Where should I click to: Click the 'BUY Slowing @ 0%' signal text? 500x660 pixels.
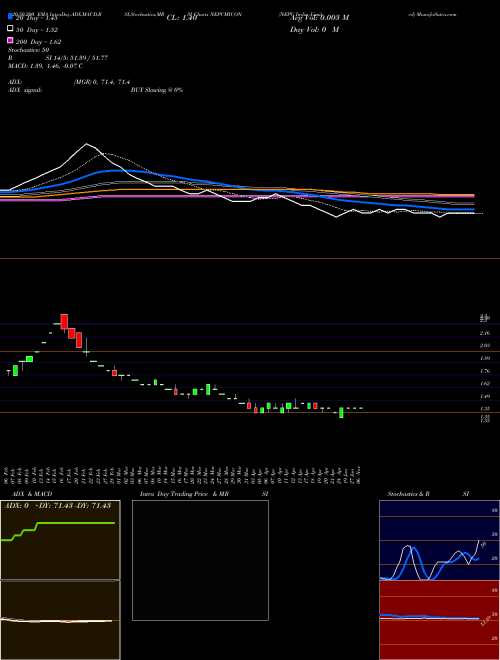(157, 90)
